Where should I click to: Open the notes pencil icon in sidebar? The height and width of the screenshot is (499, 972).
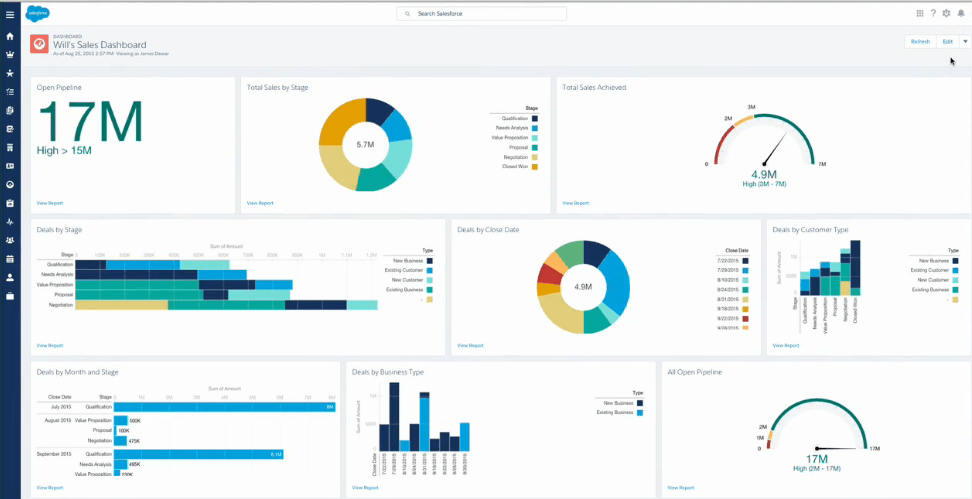pos(10,129)
